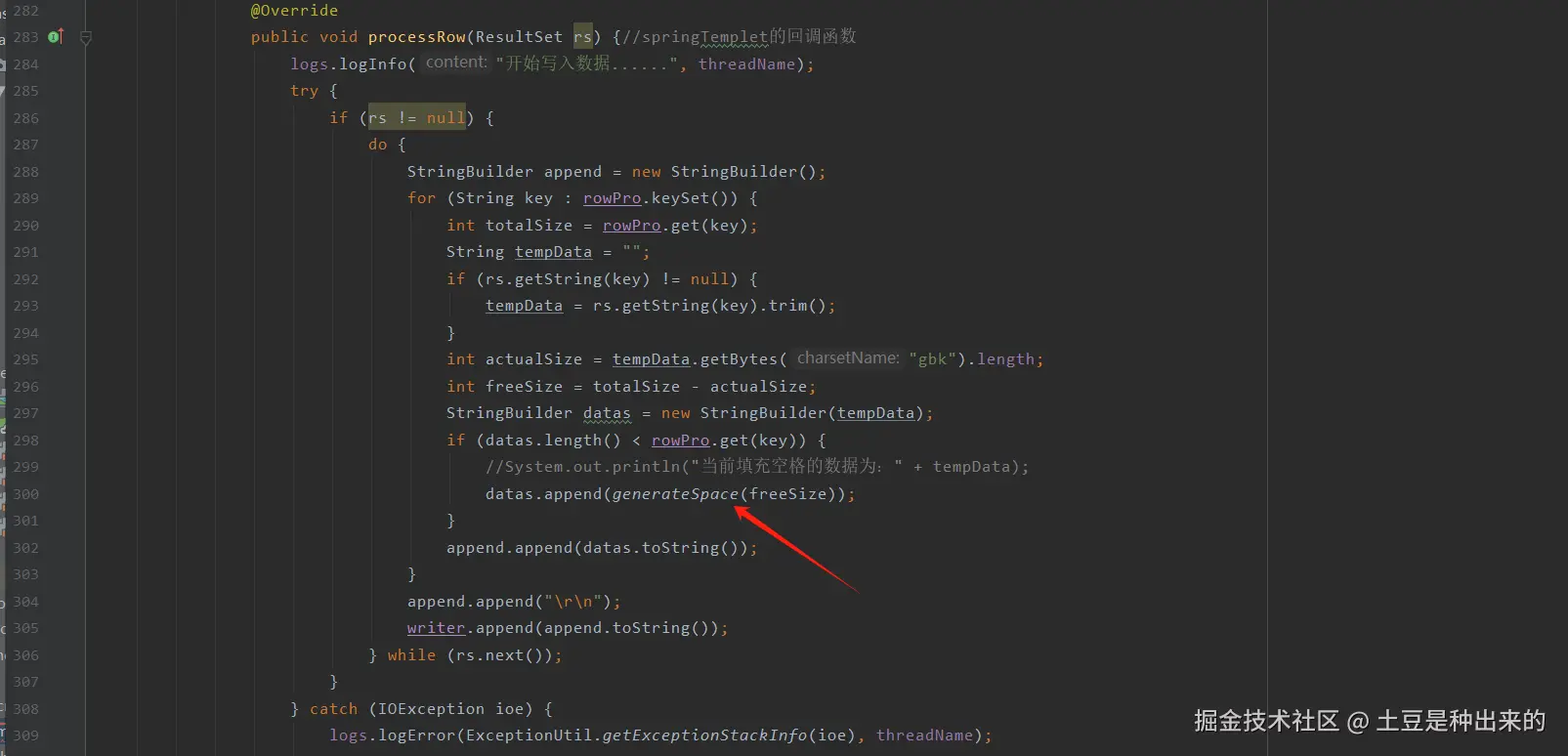Click generateSpace method call
Viewport: 1568px width, 756px height.
[x=675, y=494]
